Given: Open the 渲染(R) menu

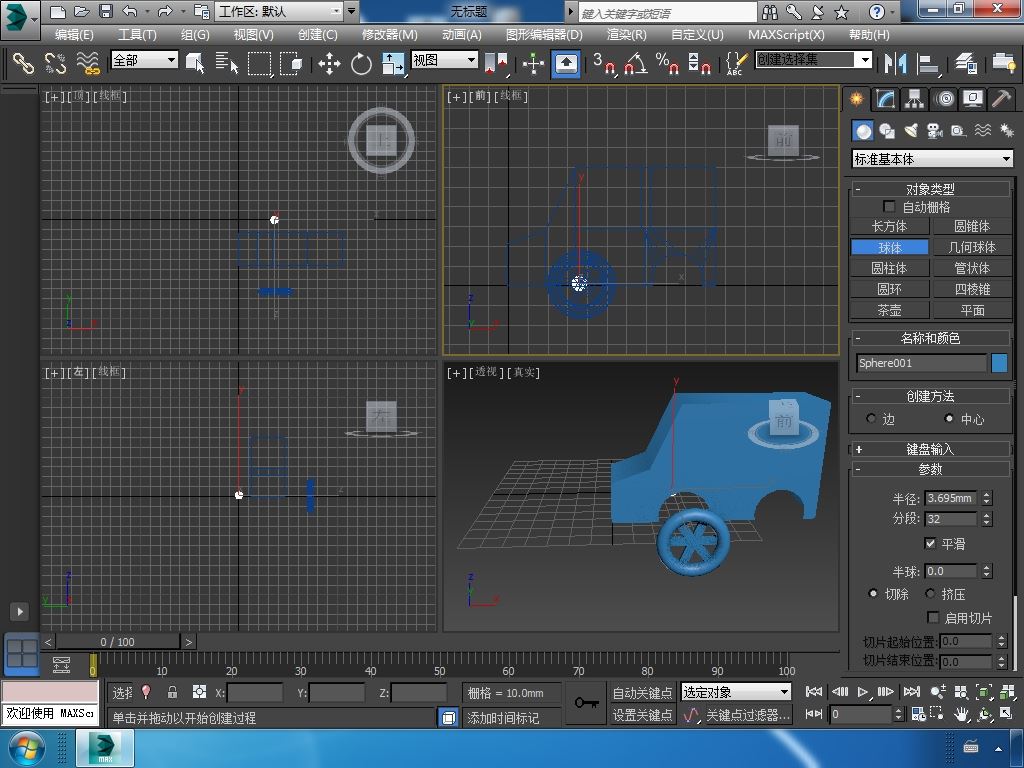Looking at the screenshot, I should pyautogui.click(x=626, y=35).
